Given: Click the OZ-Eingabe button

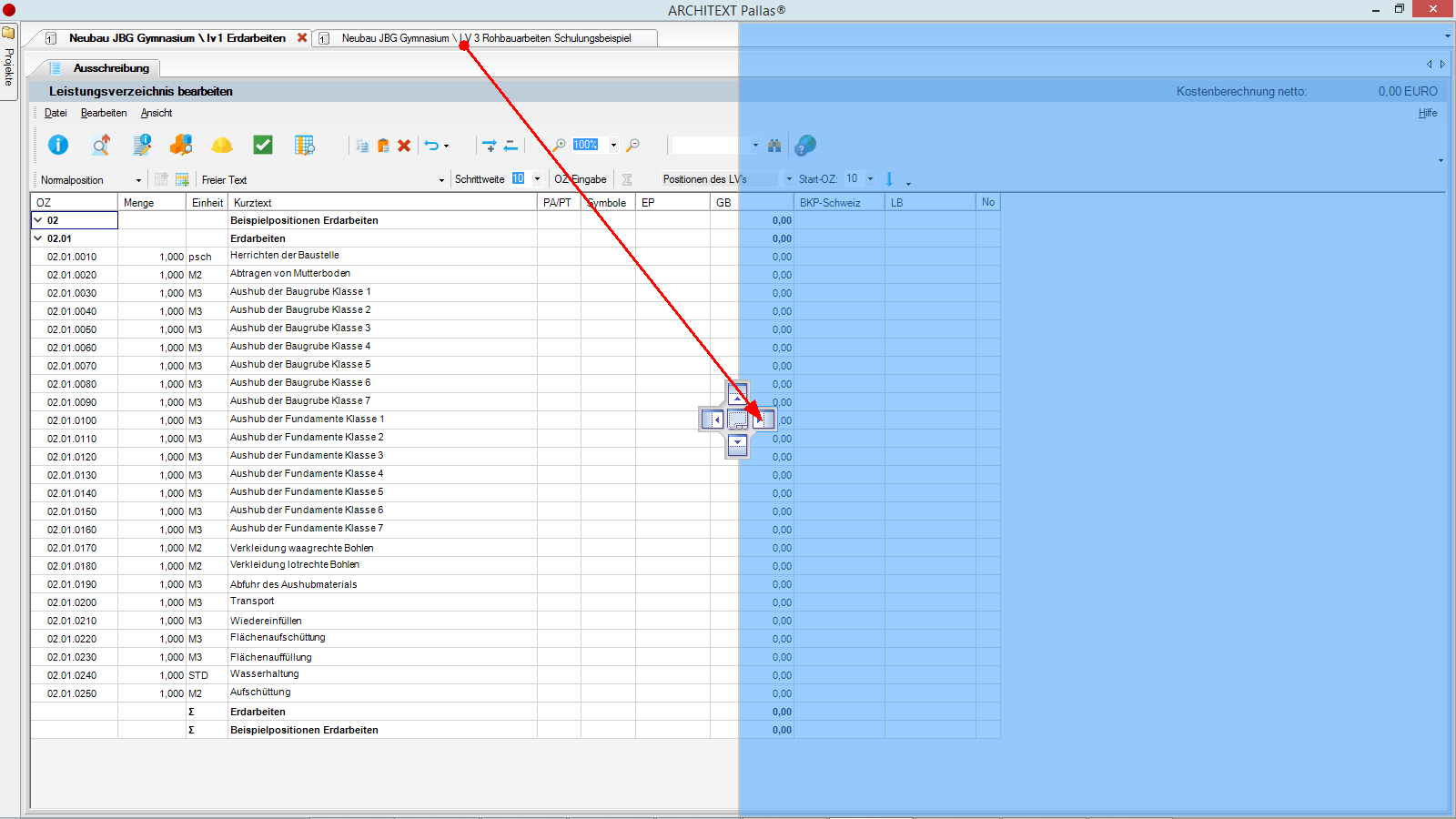Looking at the screenshot, I should point(581,179).
